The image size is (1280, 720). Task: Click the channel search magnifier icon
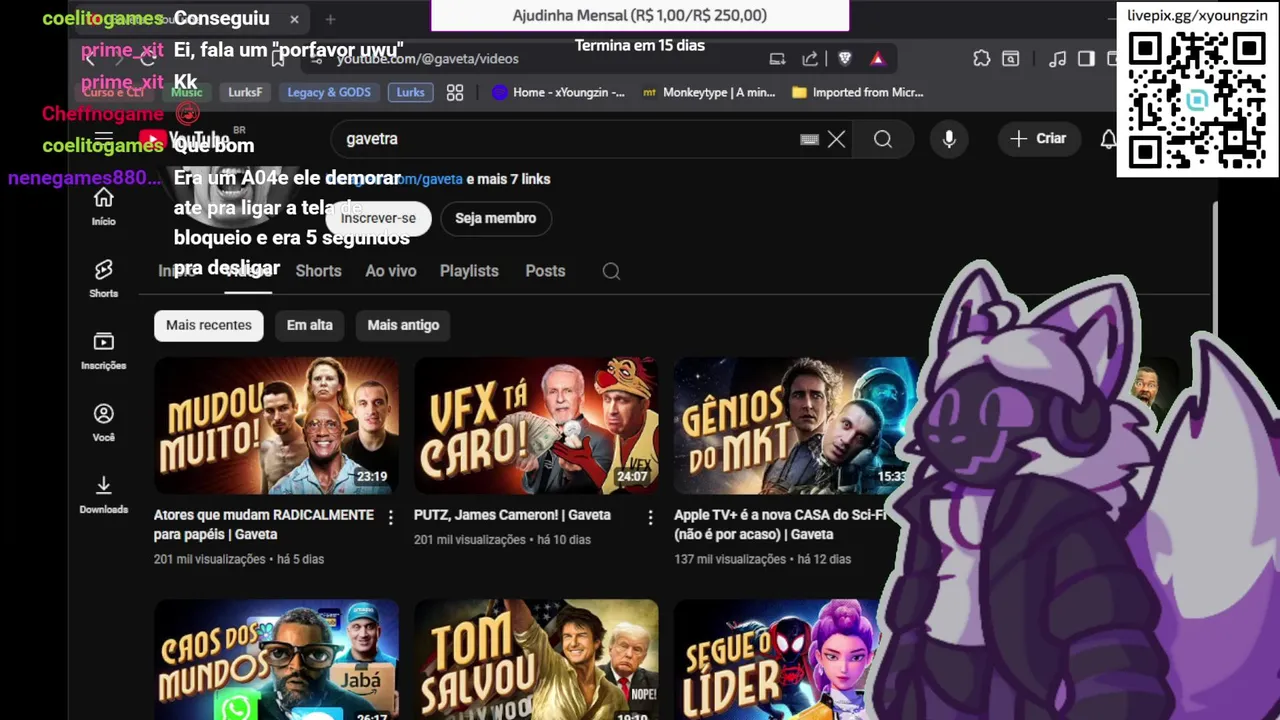pos(611,271)
